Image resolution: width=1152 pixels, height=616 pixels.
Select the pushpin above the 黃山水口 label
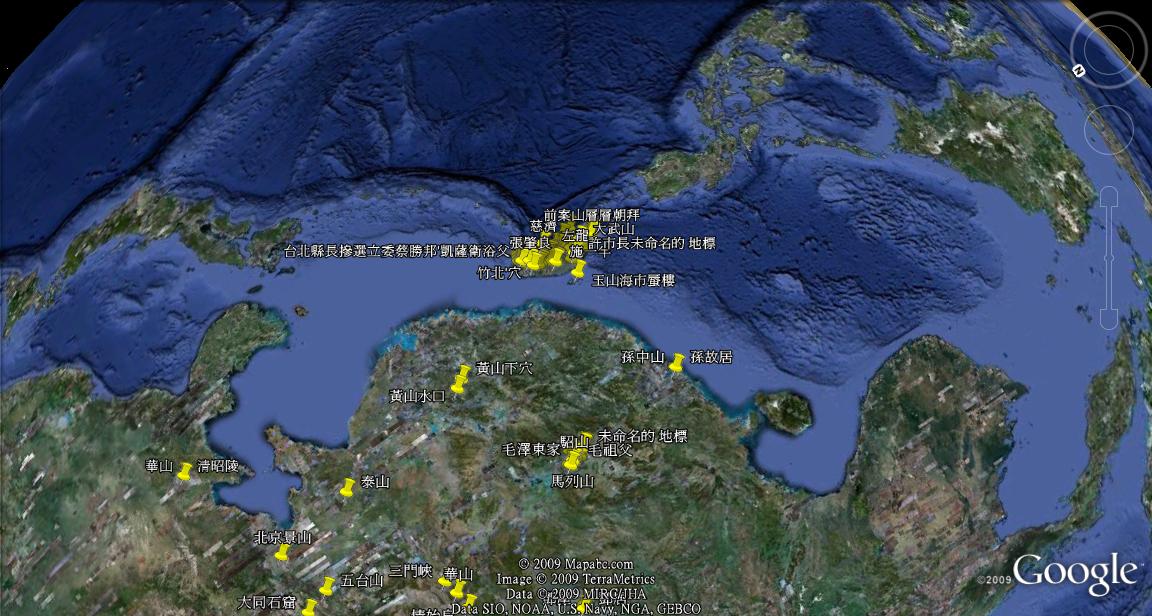(459, 383)
